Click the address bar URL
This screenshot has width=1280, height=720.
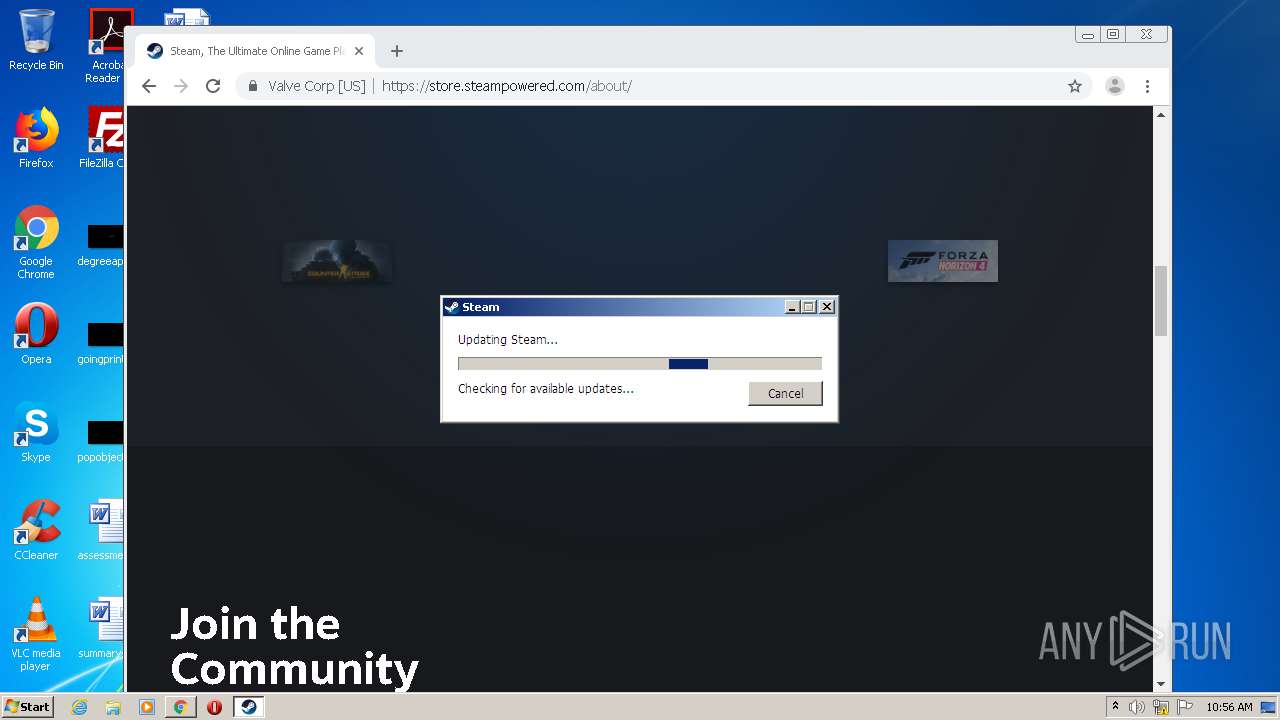point(506,86)
